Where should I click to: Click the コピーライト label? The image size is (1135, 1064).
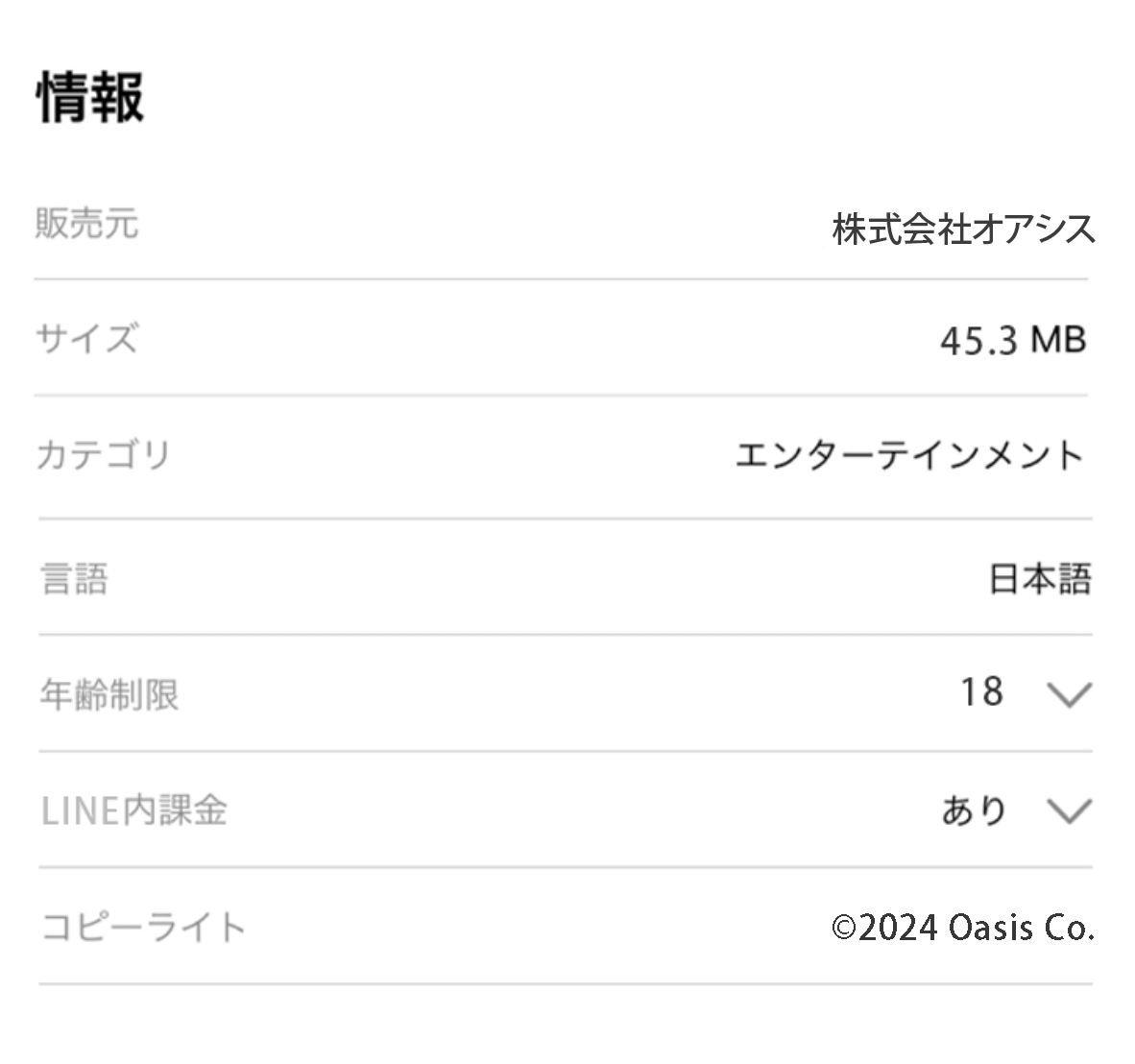pos(144,928)
